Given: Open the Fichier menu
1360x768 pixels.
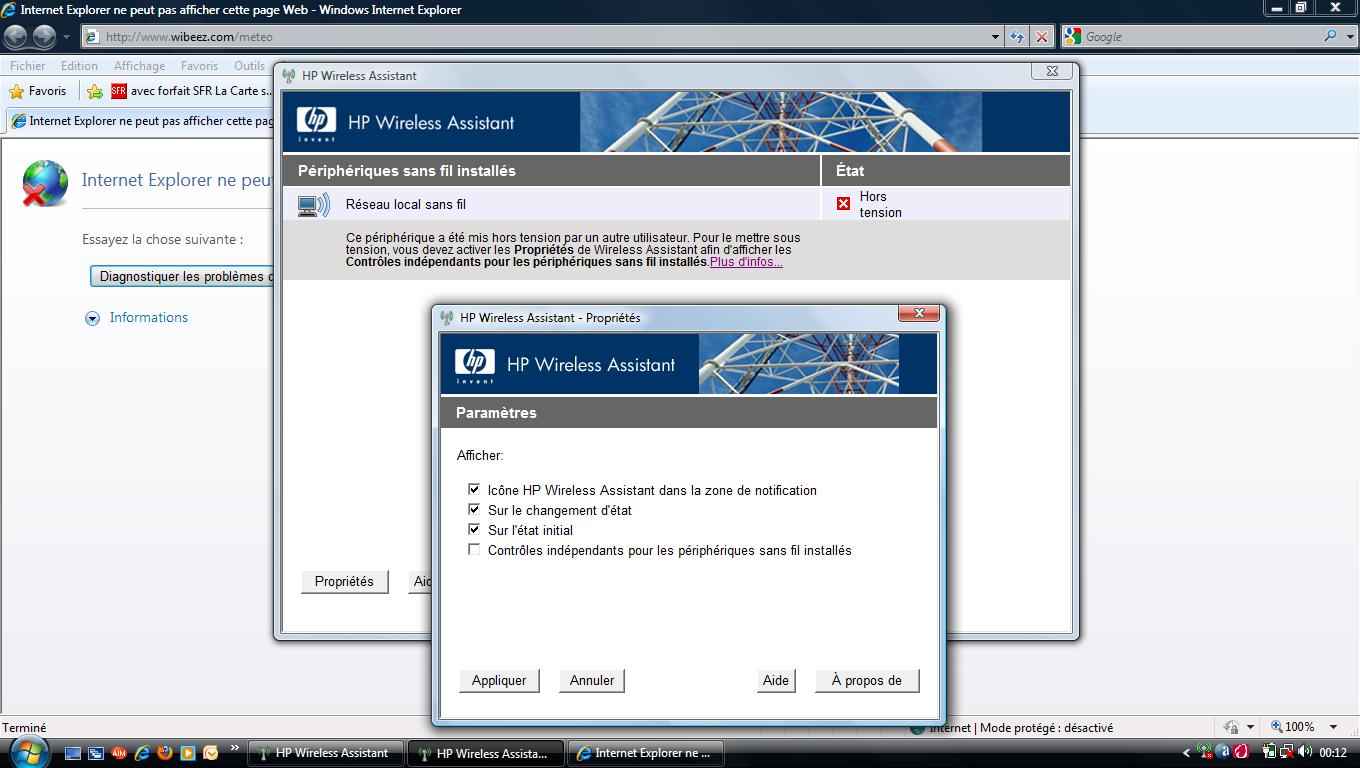Looking at the screenshot, I should tap(28, 66).
